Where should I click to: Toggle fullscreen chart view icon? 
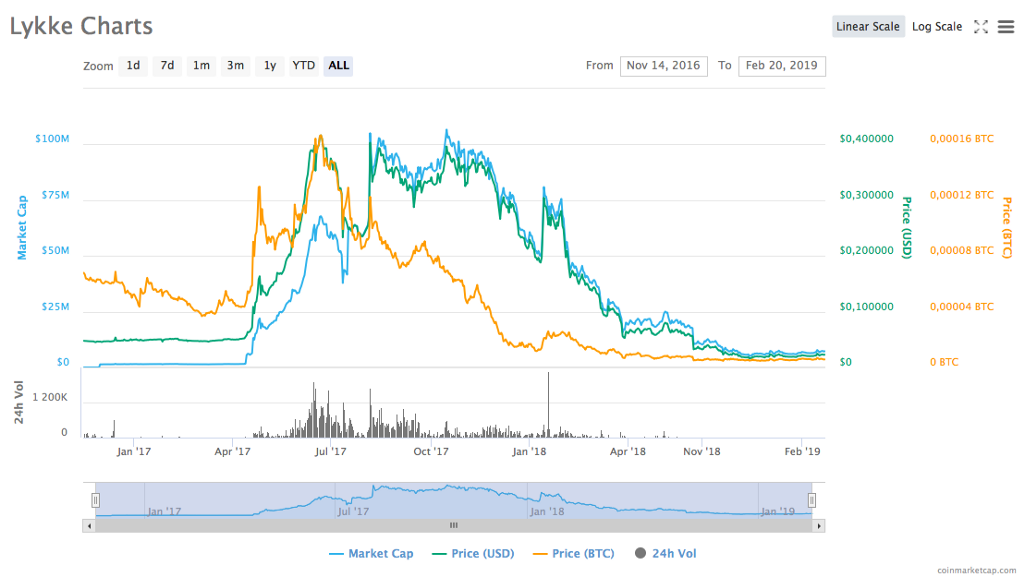click(x=980, y=27)
